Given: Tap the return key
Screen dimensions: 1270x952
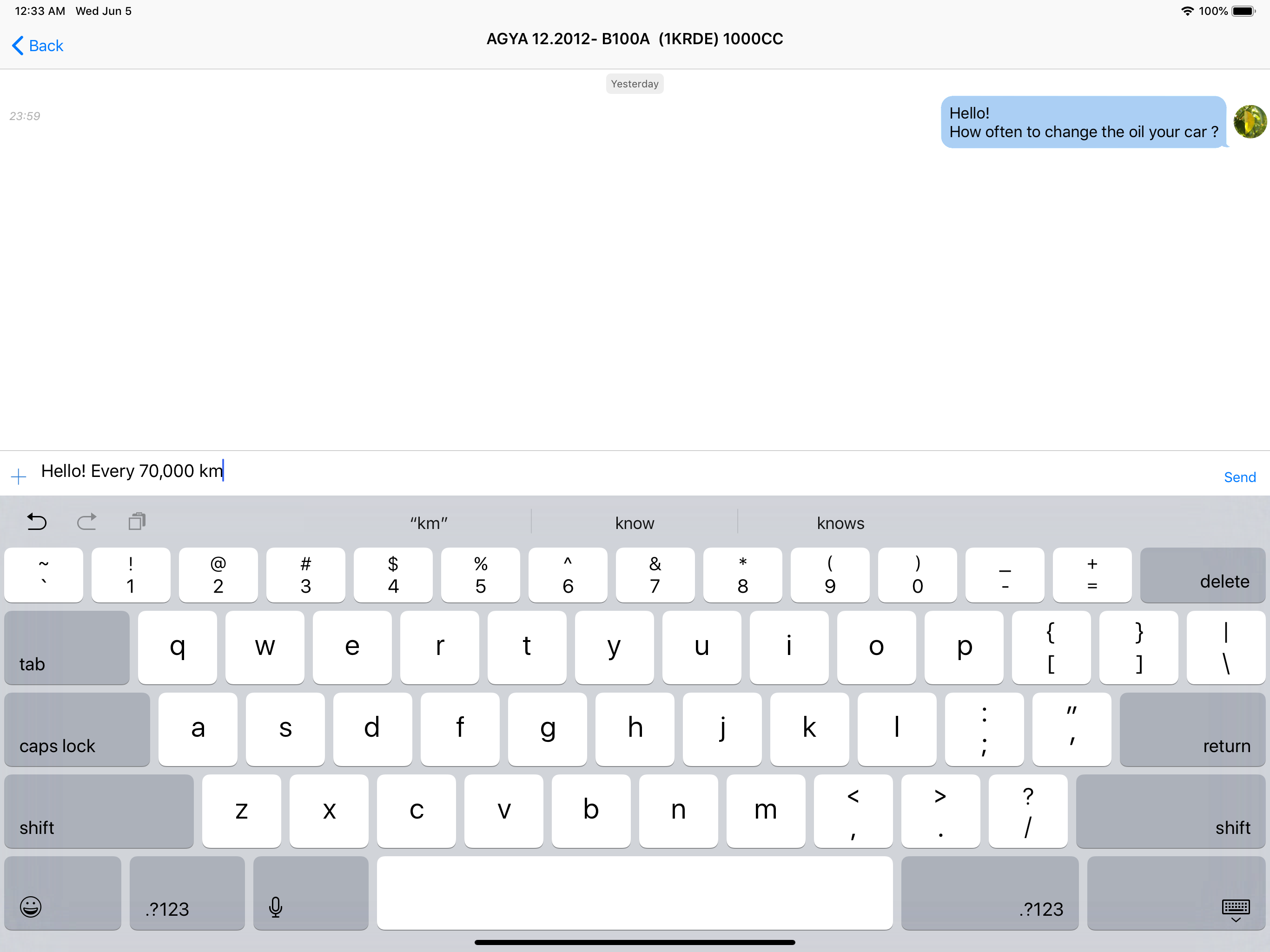Looking at the screenshot, I should pyautogui.click(x=1192, y=729).
